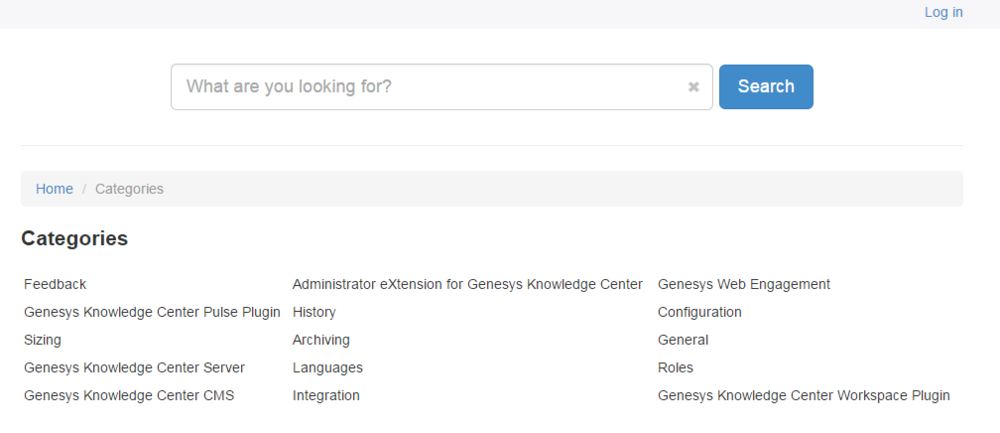The height and width of the screenshot is (433, 1000).
Task: Select the Configuration category
Action: 700,312
